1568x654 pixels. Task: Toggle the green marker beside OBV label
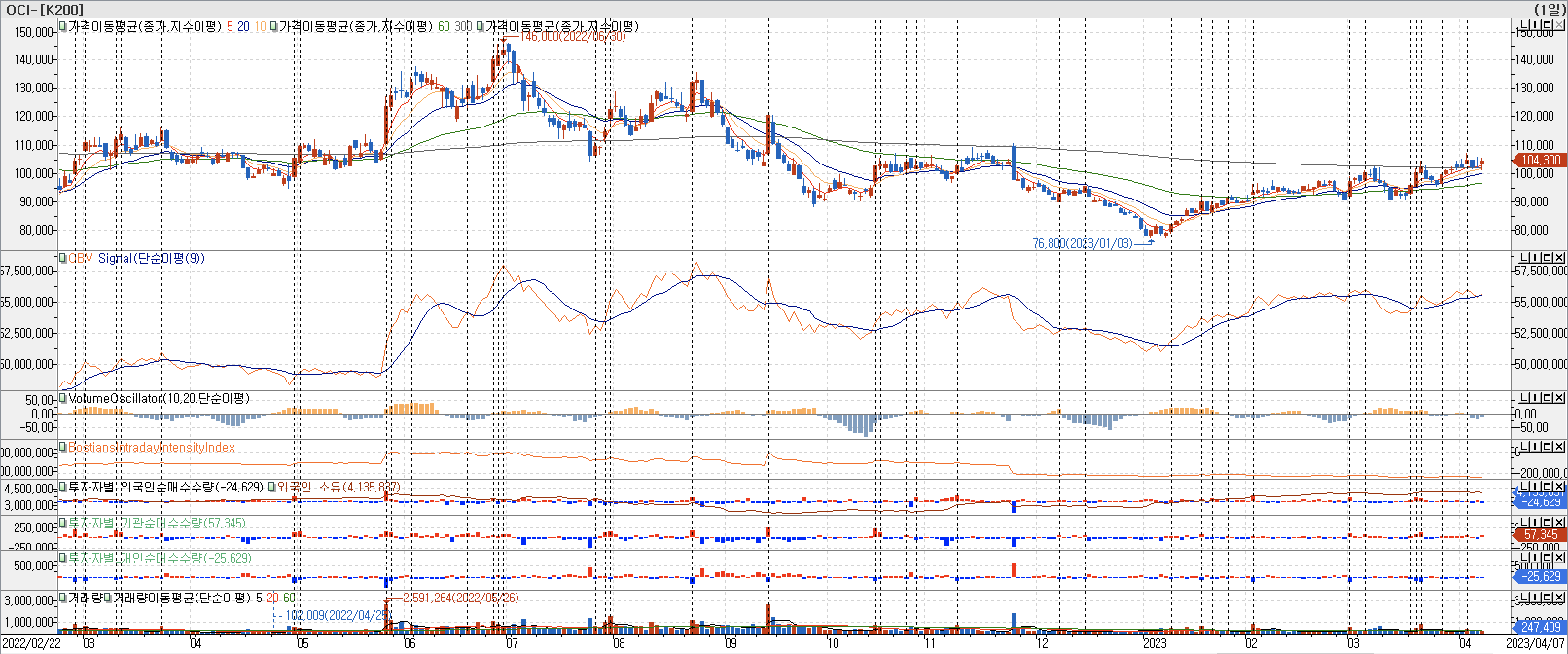click(x=63, y=258)
